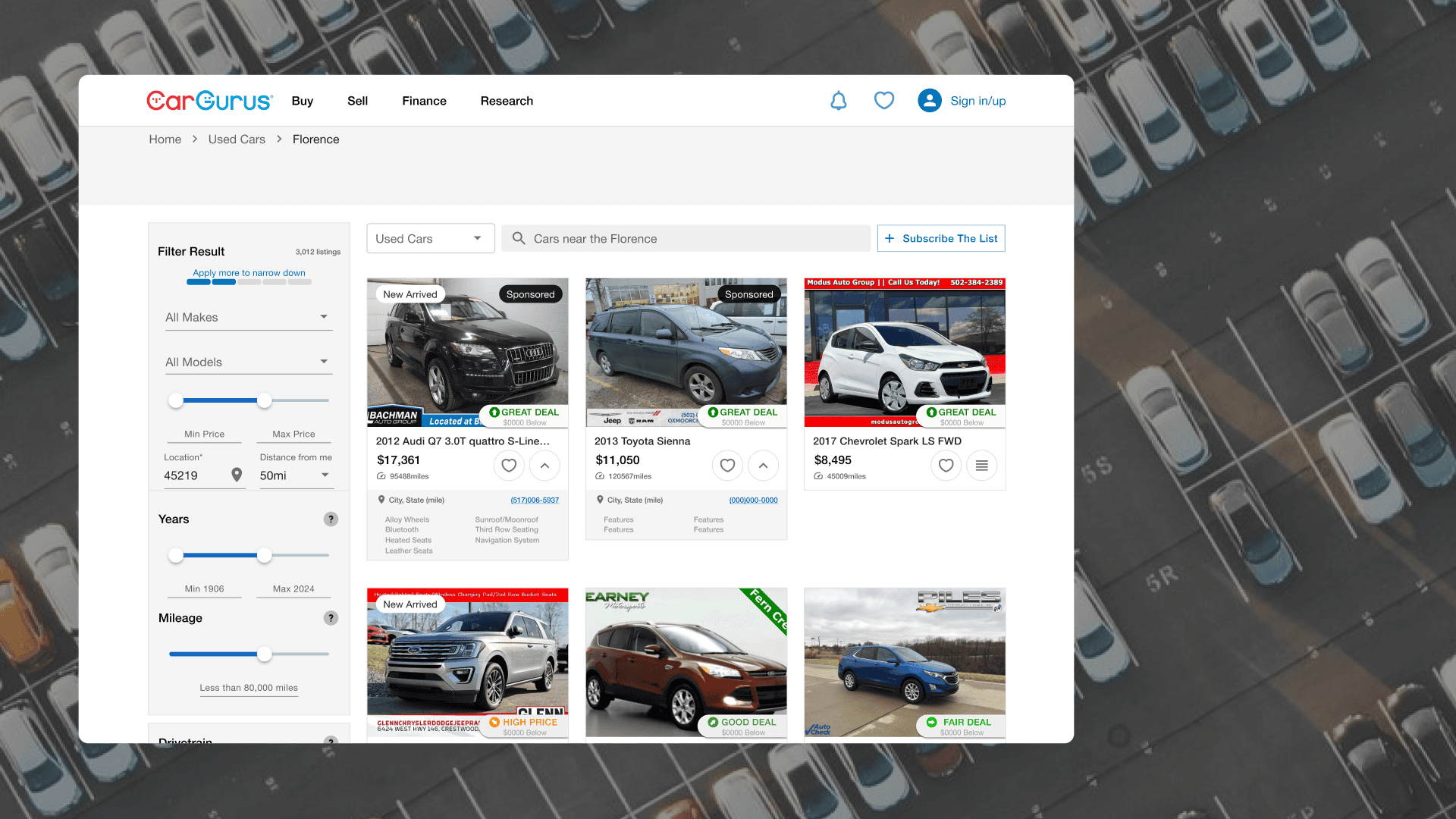Image resolution: width=1456 pixels, height=819 pixels.
Task: Click the location pin beside 45219
Action: click(237, 475)
